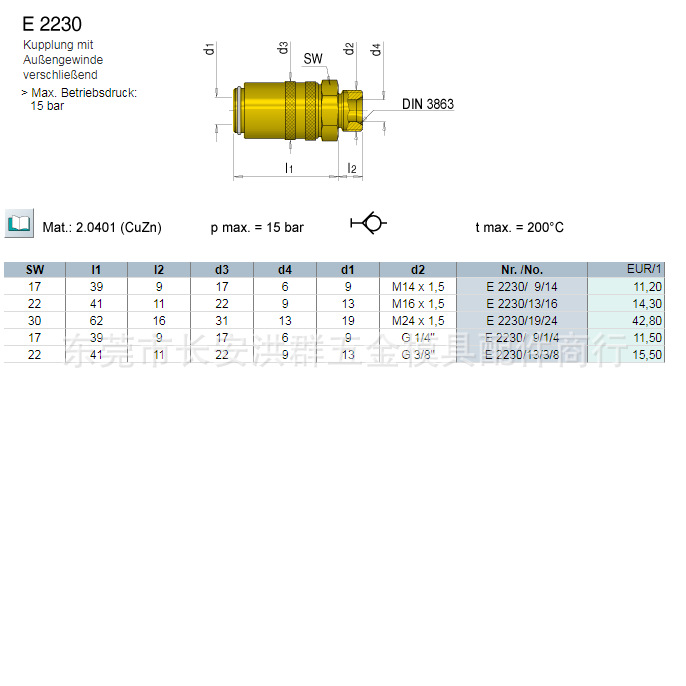This screenshot has height=686, width=686.
Task: Click the d2 column header
Action: click(418, 270)
